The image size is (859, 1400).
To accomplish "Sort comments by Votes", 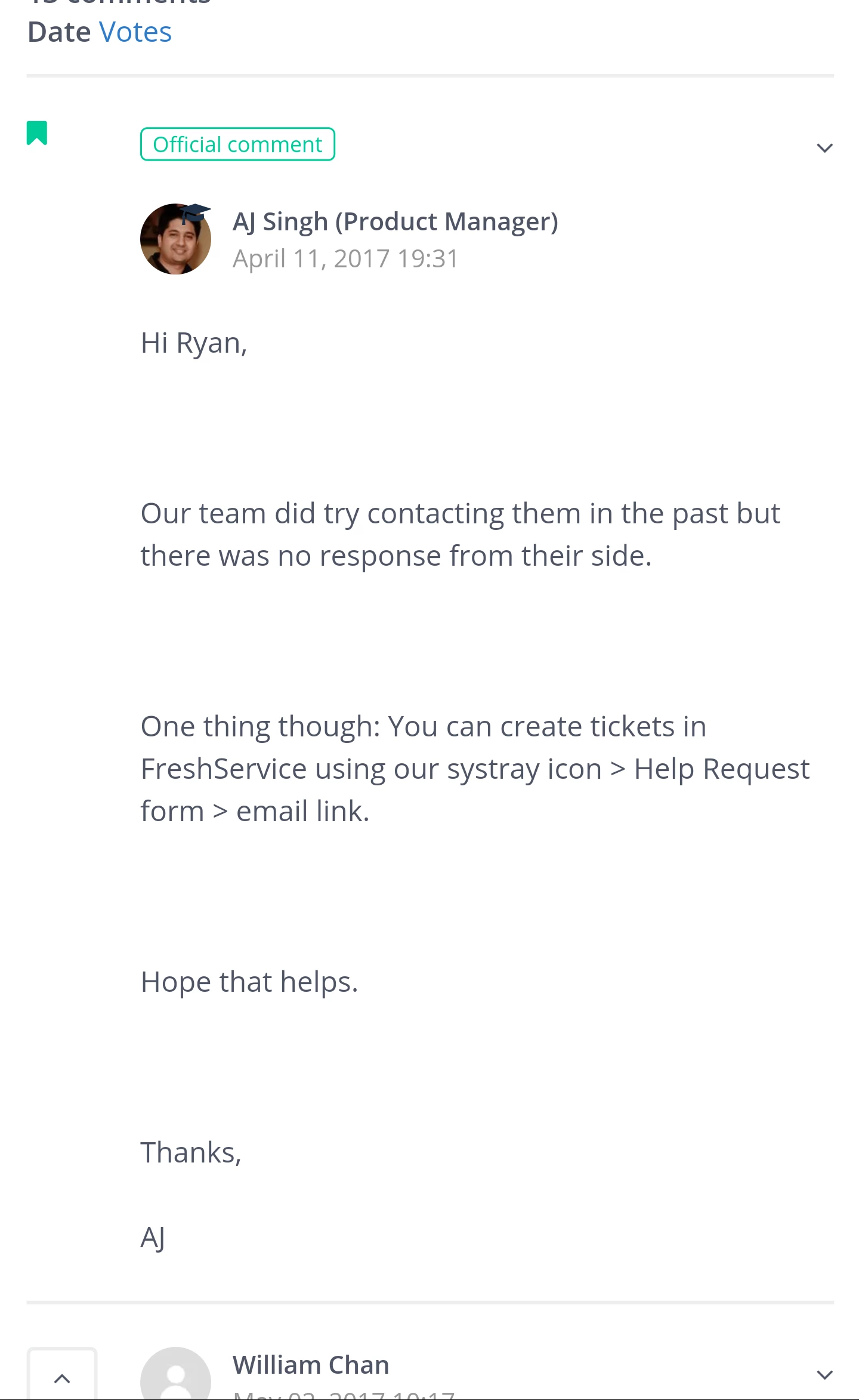I will click(x=135, y=32).
